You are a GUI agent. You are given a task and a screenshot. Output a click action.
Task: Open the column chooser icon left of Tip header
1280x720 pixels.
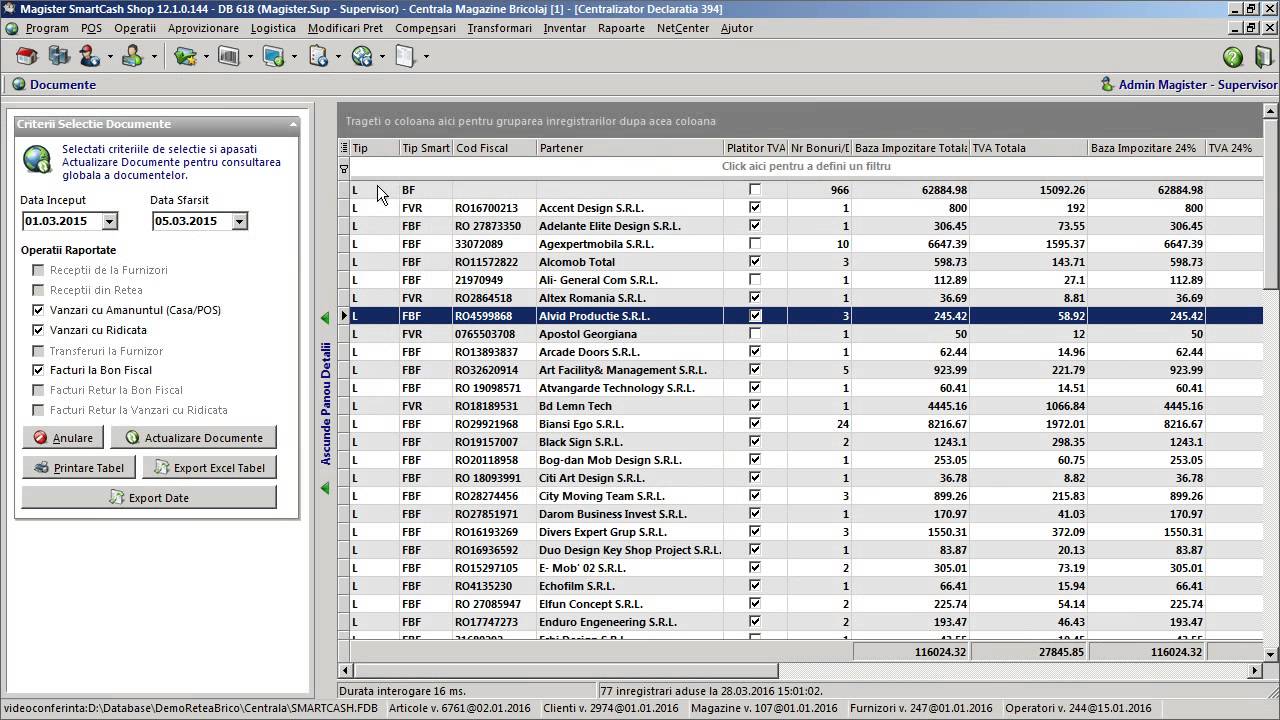[x=344, y=148]
